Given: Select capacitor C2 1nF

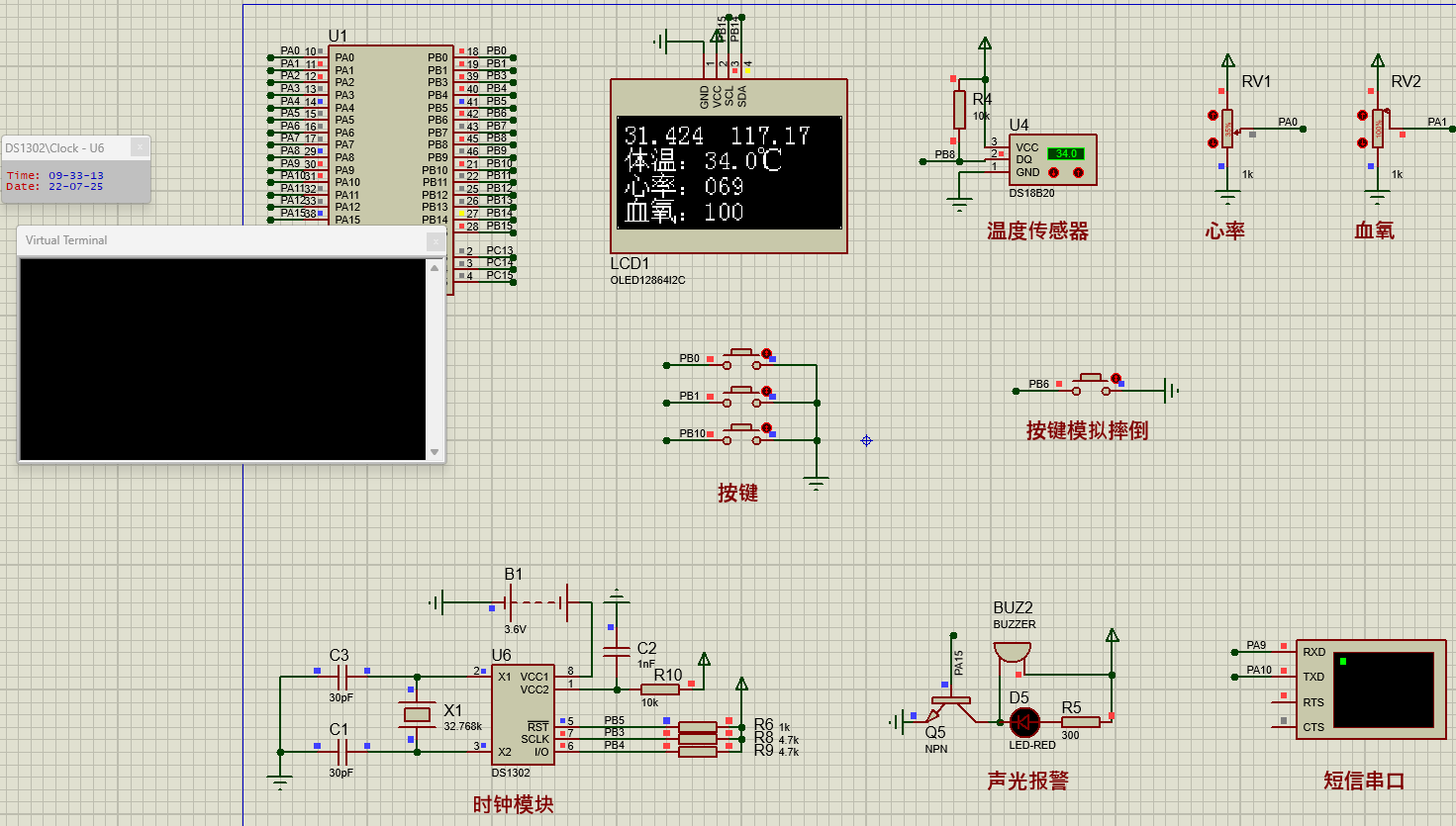Looking at the screenshot, I should pos(618,653).
